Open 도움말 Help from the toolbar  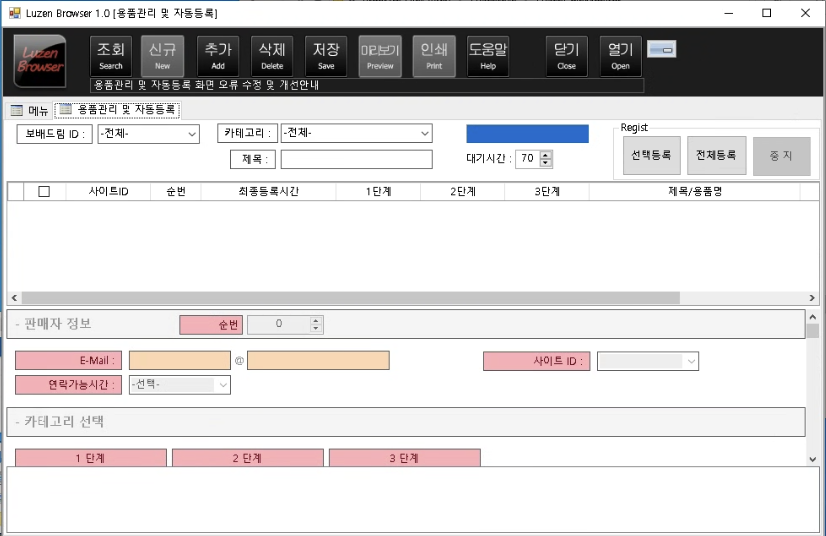point(488,56)
